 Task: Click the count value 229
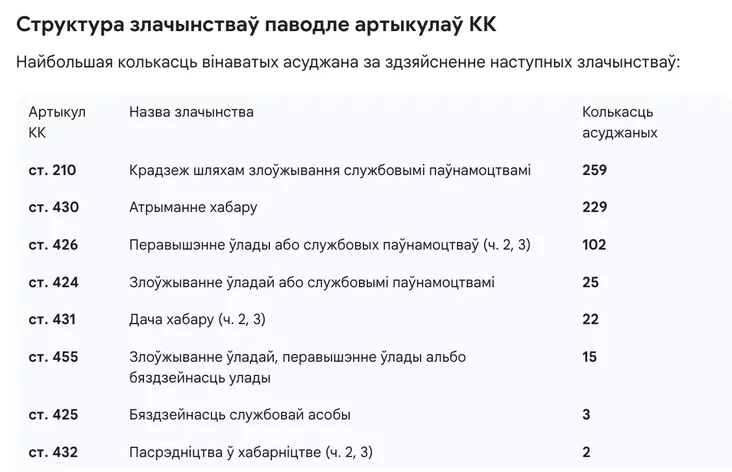click(x=594, y=208)
